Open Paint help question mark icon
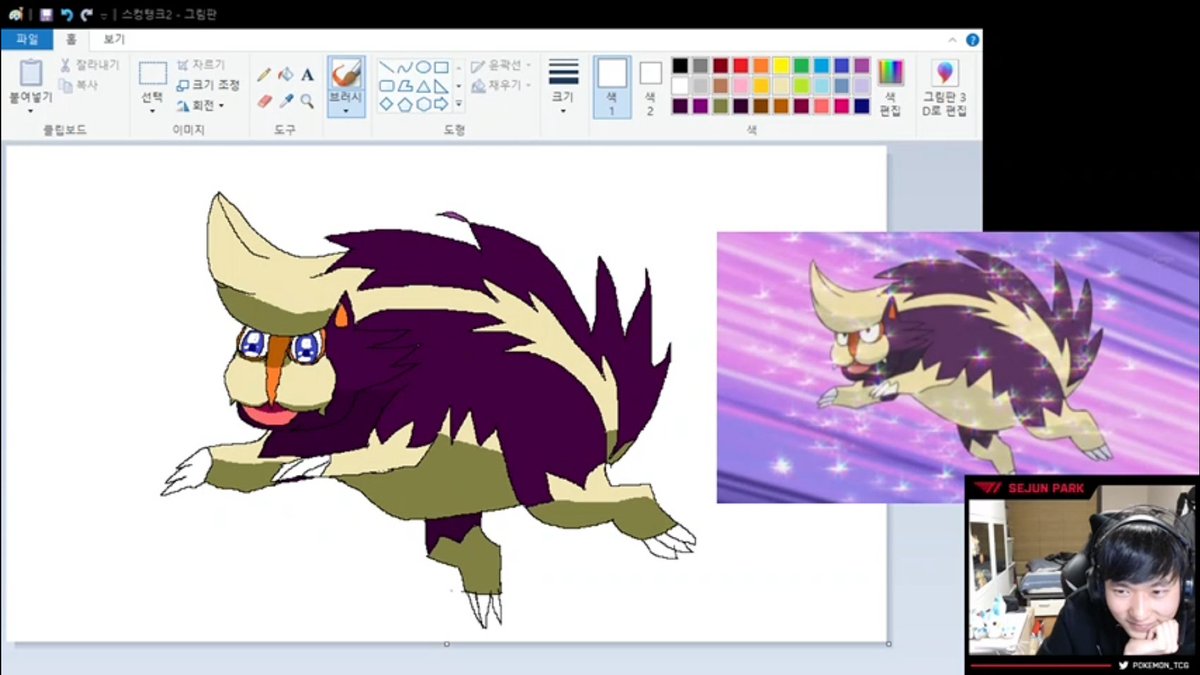 coord(972,40)
